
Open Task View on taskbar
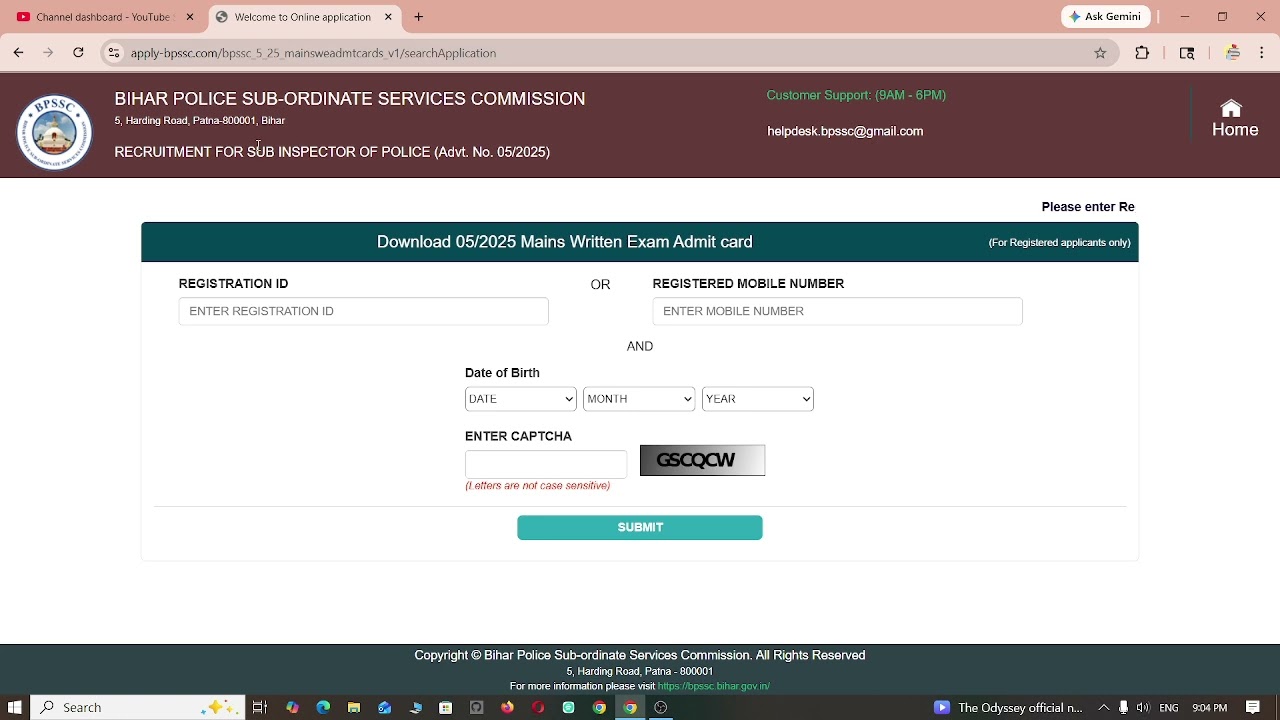point(260,707)
